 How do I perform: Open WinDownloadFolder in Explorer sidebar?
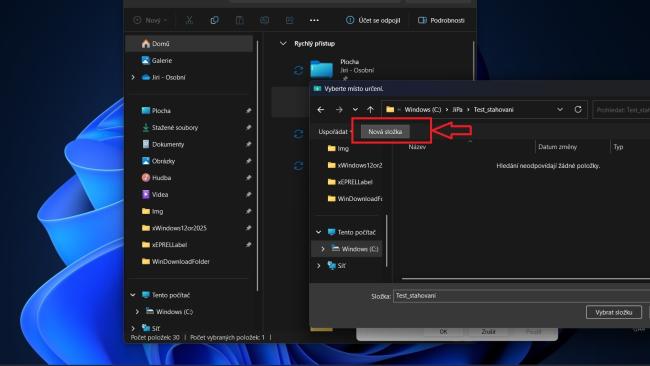176,262
